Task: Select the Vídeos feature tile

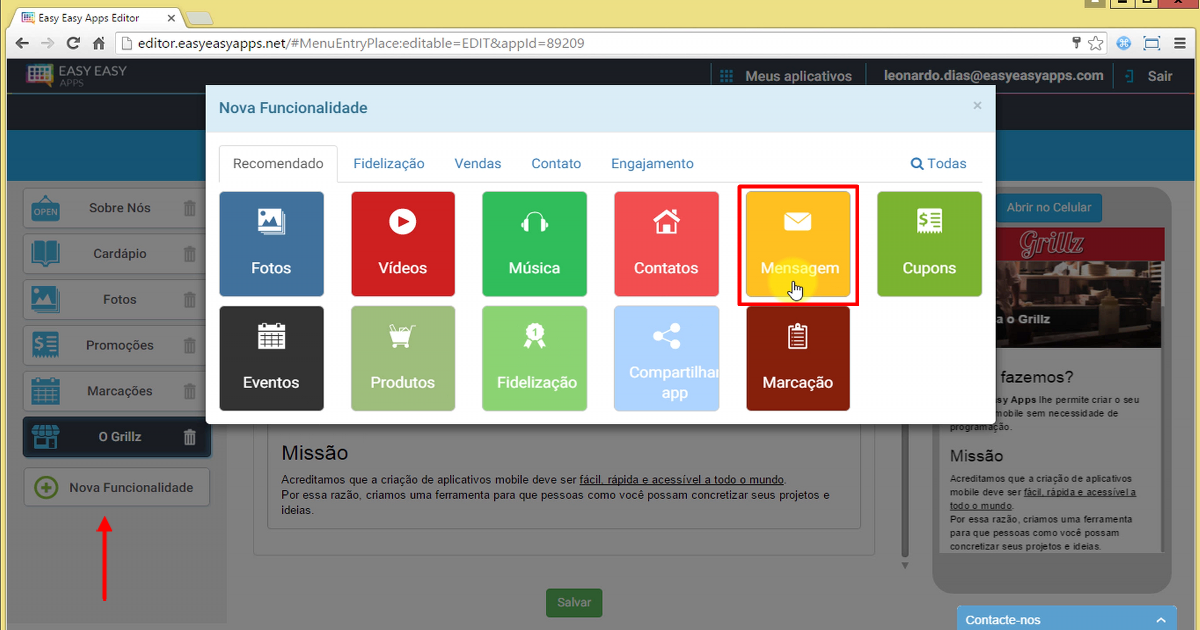Action: (403, 243)
